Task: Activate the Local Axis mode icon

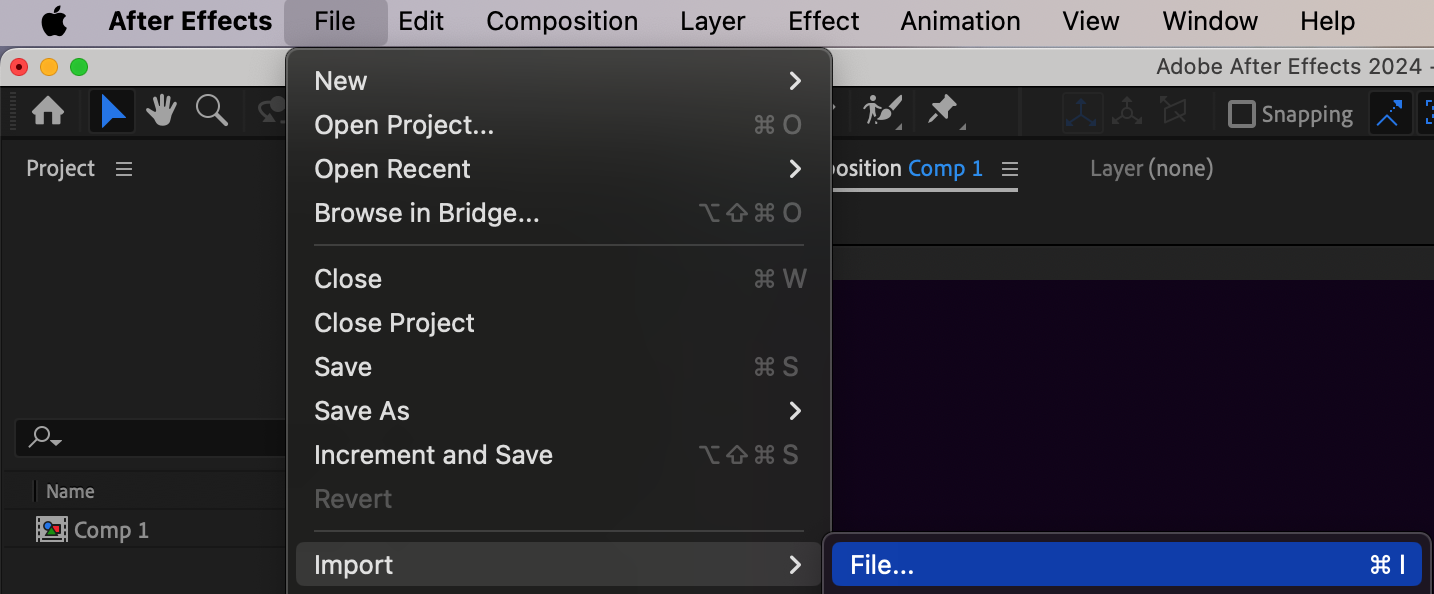Action: pyautogui.click(x=1082, y=113)
